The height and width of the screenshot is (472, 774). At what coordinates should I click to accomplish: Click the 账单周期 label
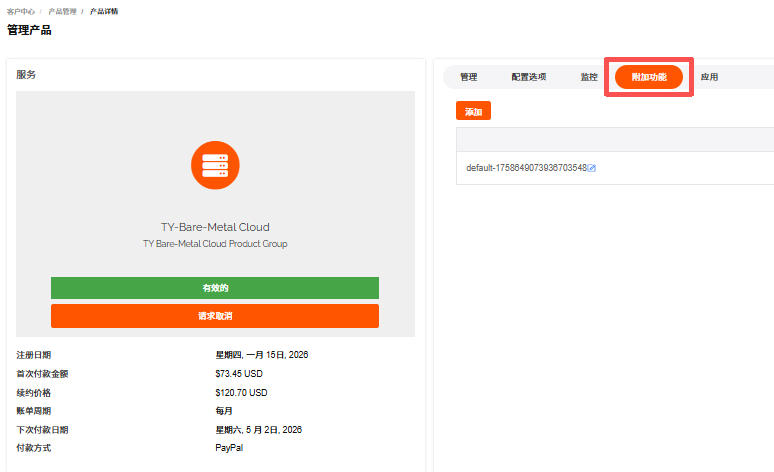pos(34,411)
